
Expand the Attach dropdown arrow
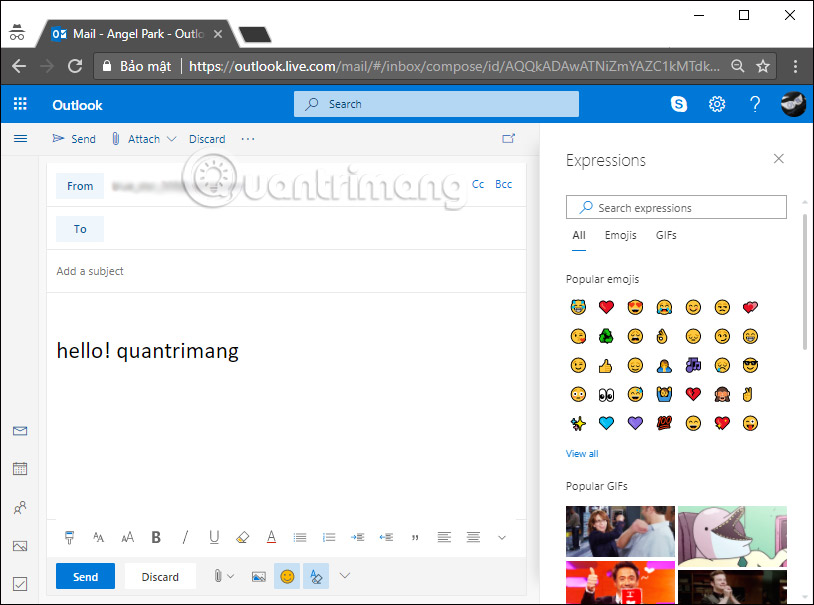tap(170, 139)
